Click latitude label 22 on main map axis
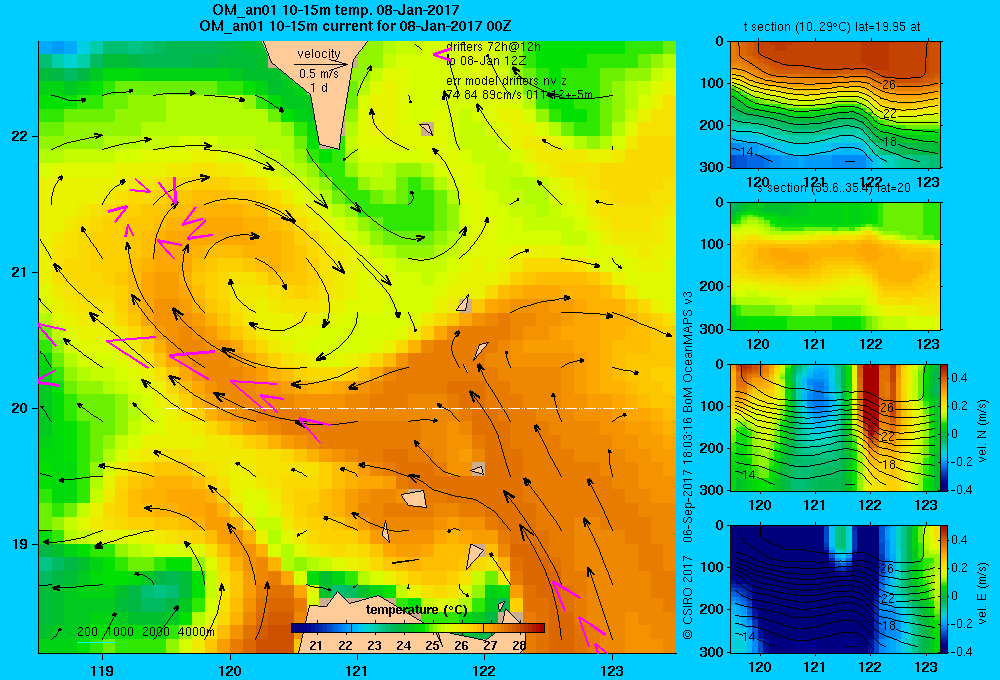 tap(19, 137)
